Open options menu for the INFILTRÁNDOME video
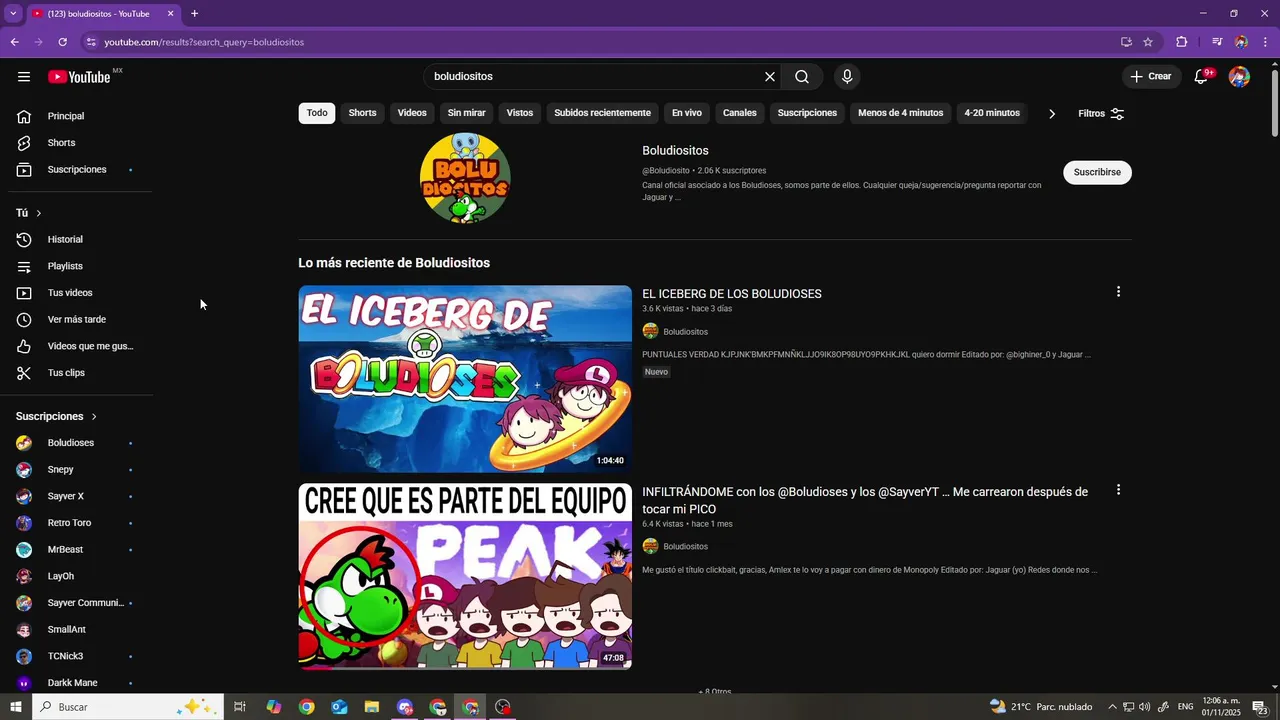This screenshot has height=720, width=1280. point(1118,490)
